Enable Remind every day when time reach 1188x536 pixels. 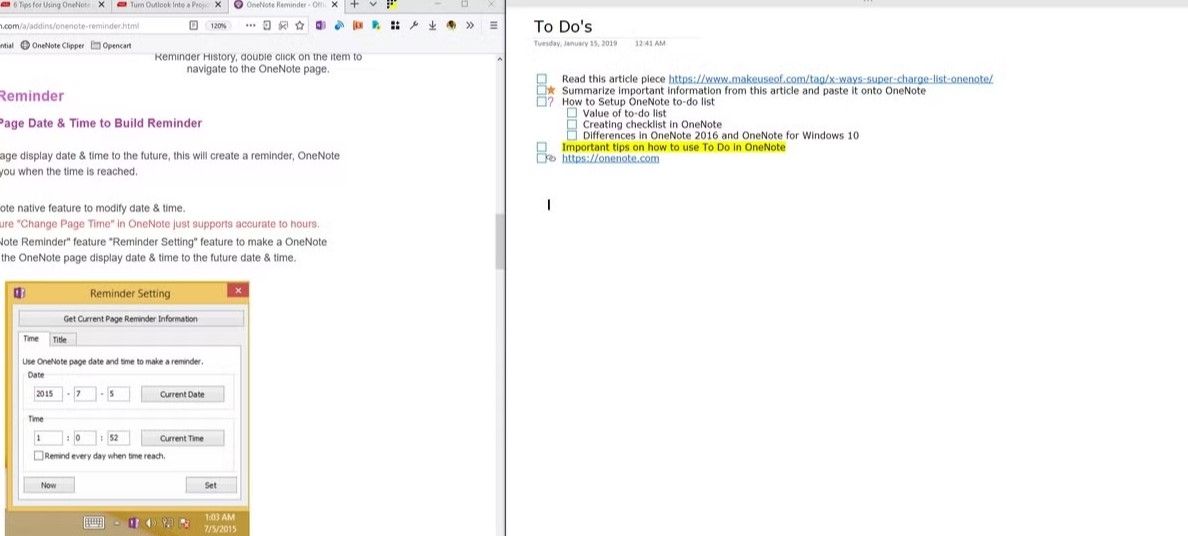coord(39,456)
